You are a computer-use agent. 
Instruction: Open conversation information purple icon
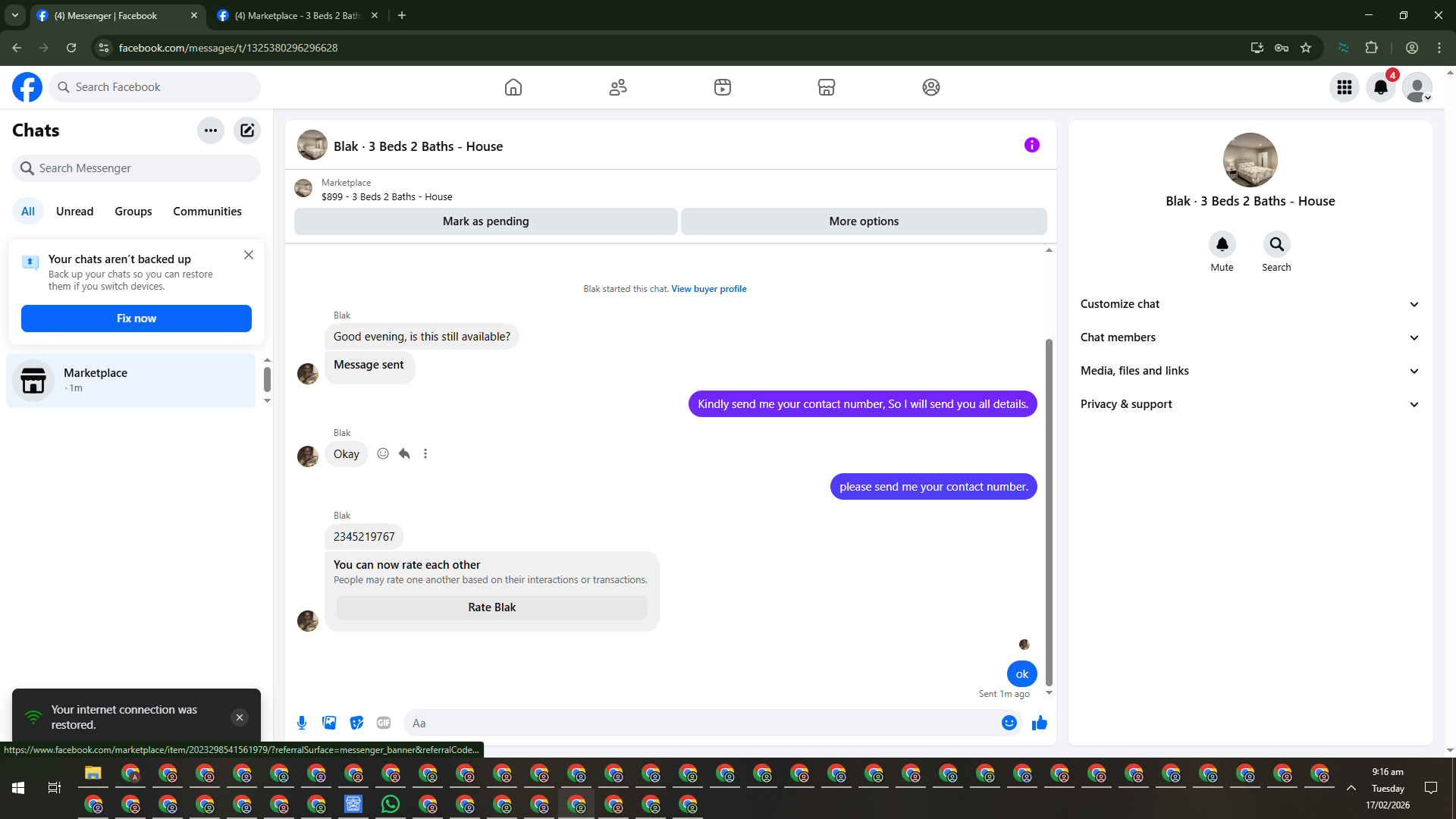(x=1032, y=145)
